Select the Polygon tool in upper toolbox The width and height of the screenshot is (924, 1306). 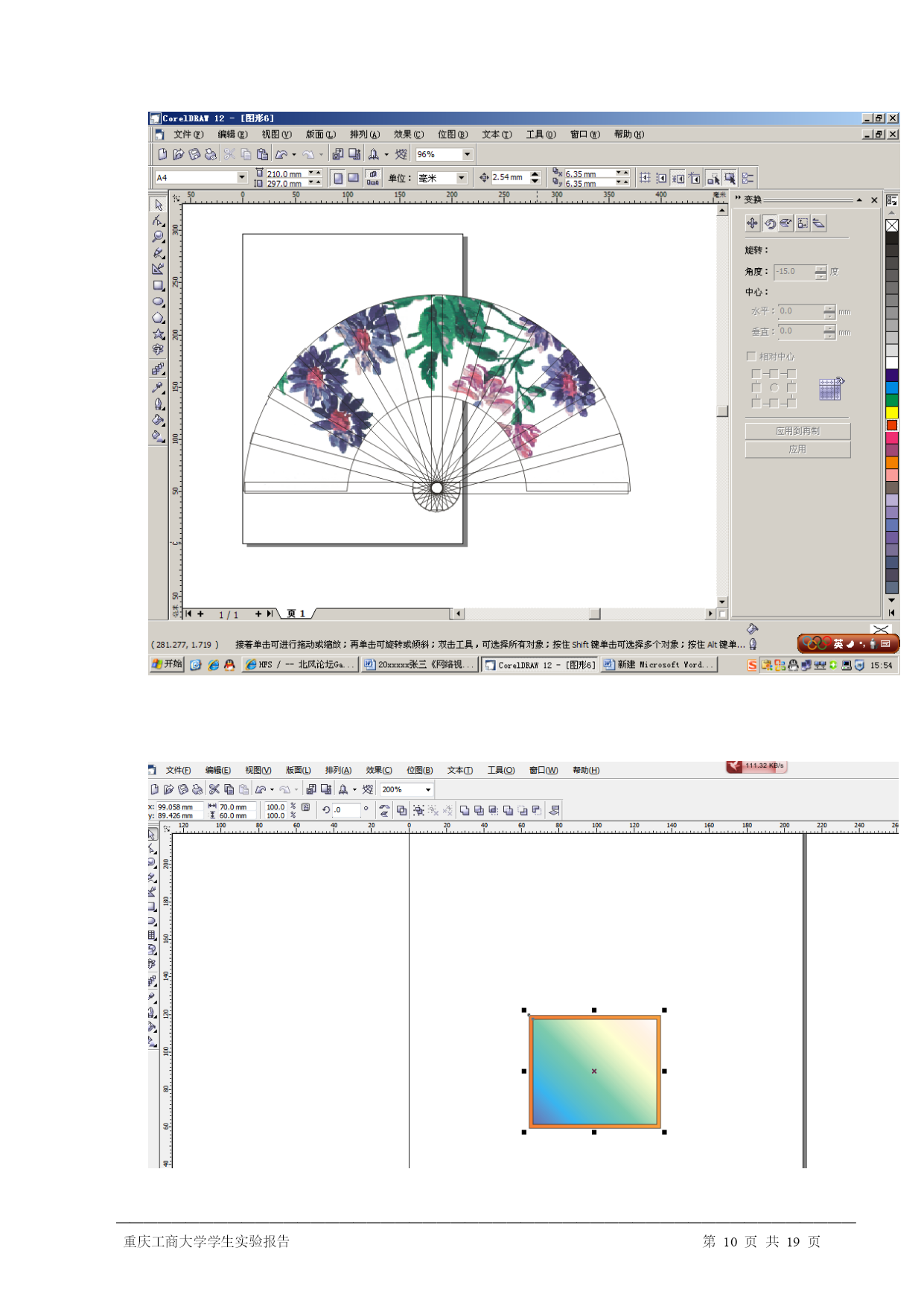tap(158, 318)
